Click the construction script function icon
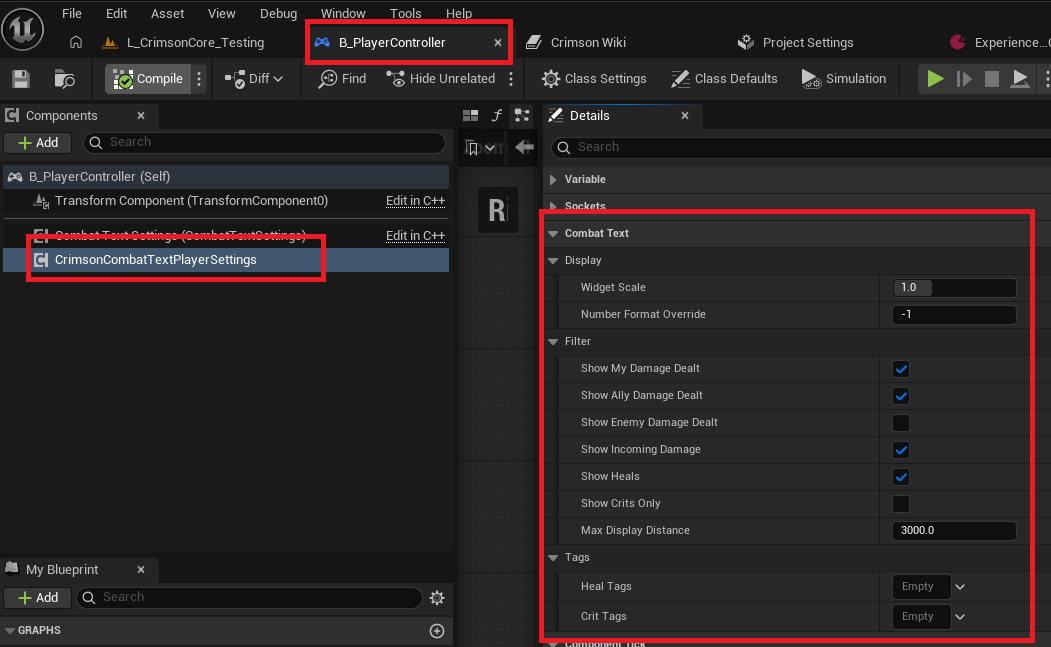 click(497, 115)
